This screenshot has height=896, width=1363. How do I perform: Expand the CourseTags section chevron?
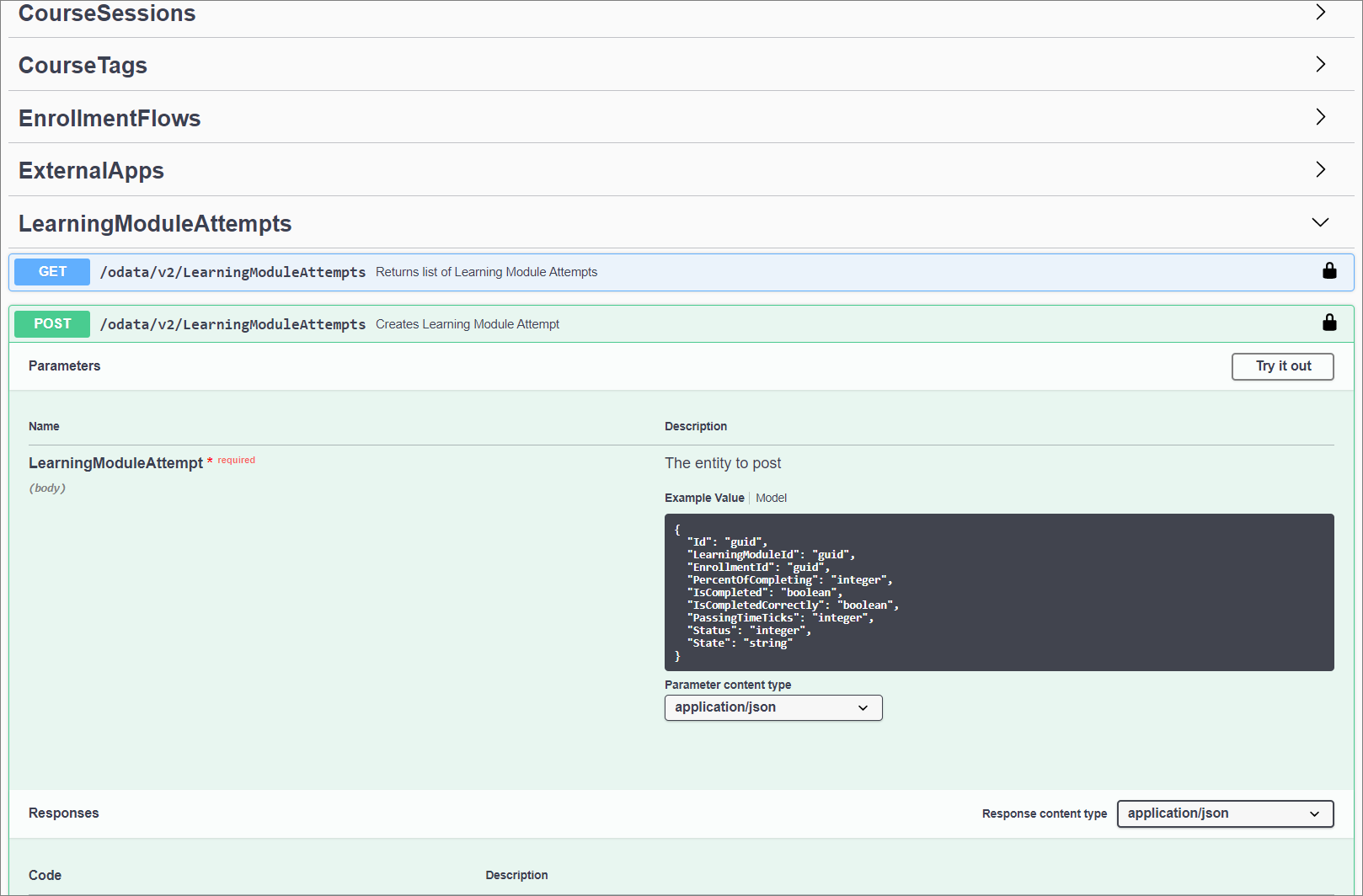coord(1320,65)
